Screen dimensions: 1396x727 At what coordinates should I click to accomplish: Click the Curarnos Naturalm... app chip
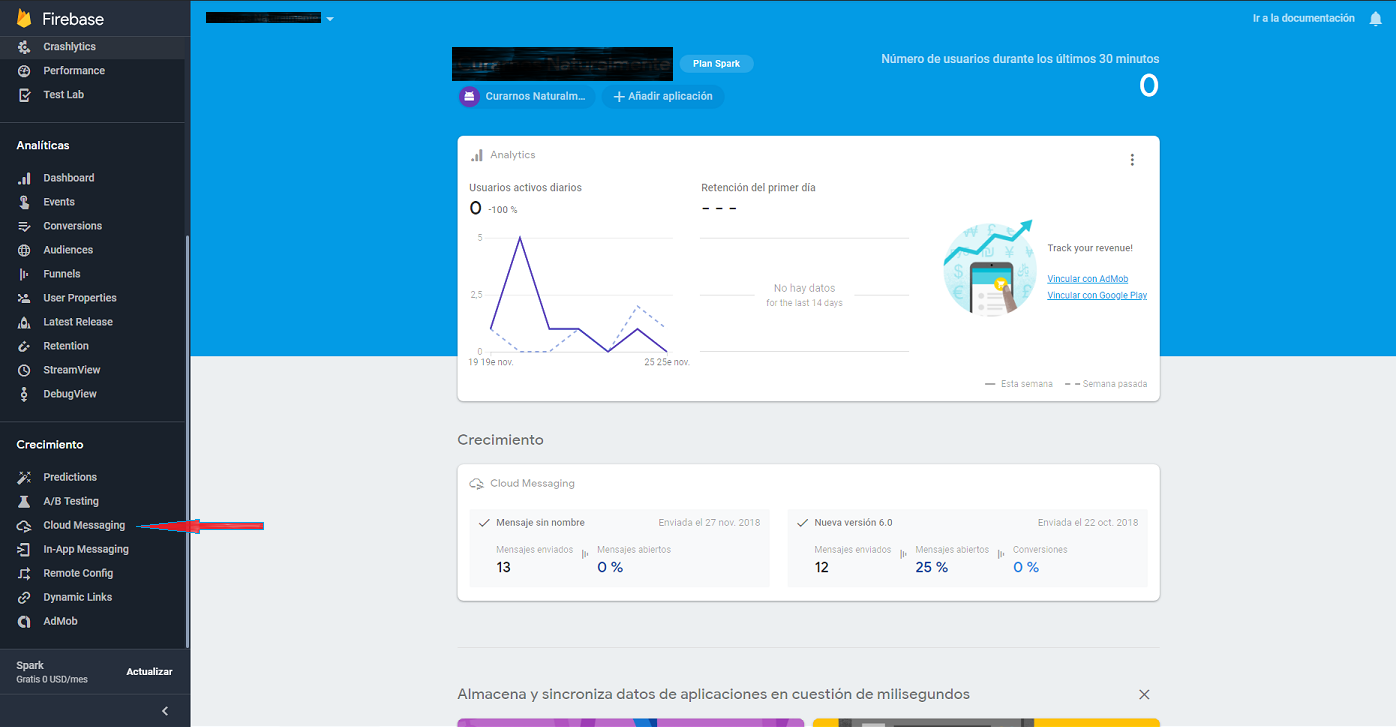click(x=526, y=97)
